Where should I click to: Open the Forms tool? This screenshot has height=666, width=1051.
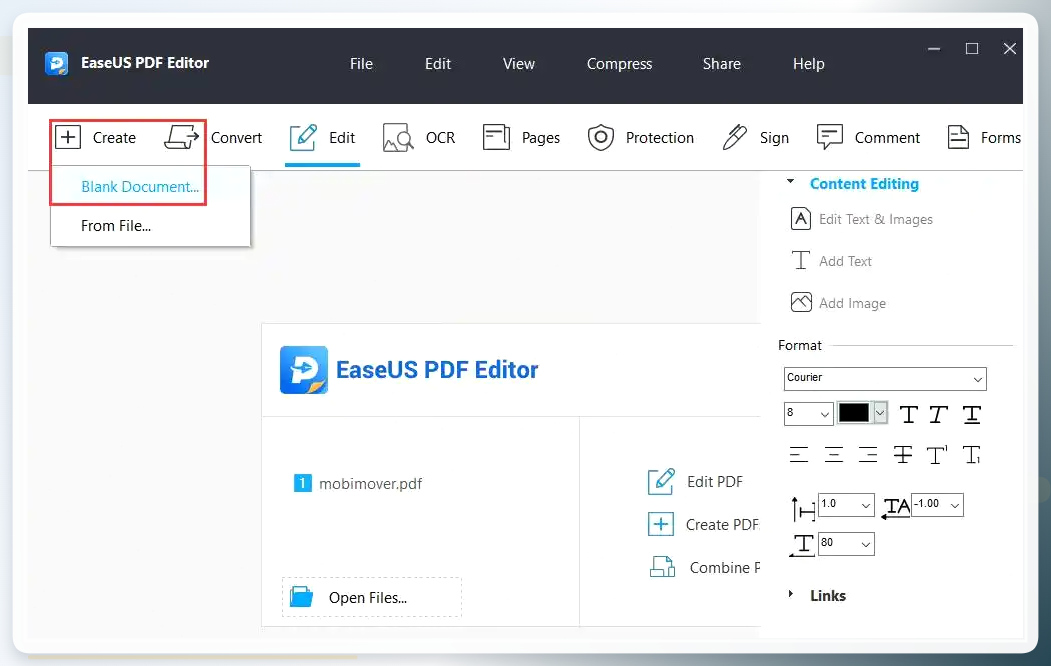coord(984,137)
